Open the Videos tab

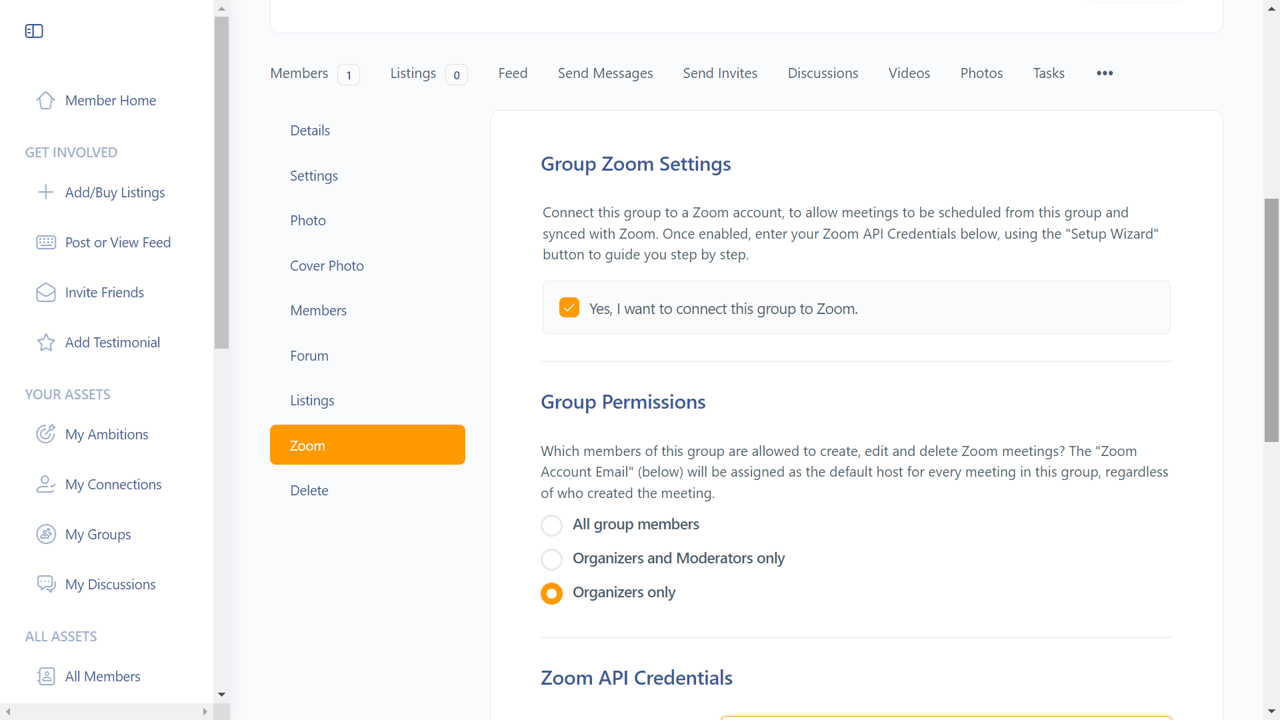point(909,73)
